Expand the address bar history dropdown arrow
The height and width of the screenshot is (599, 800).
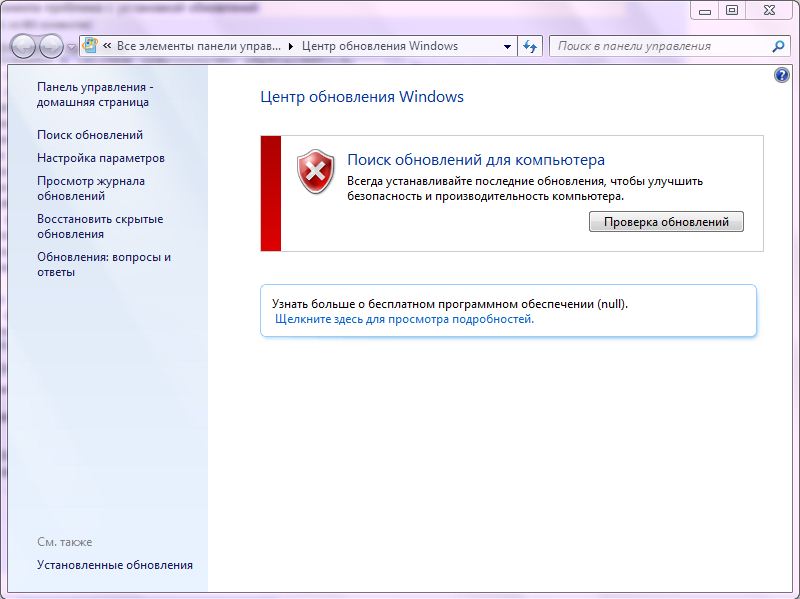point(507,46)
